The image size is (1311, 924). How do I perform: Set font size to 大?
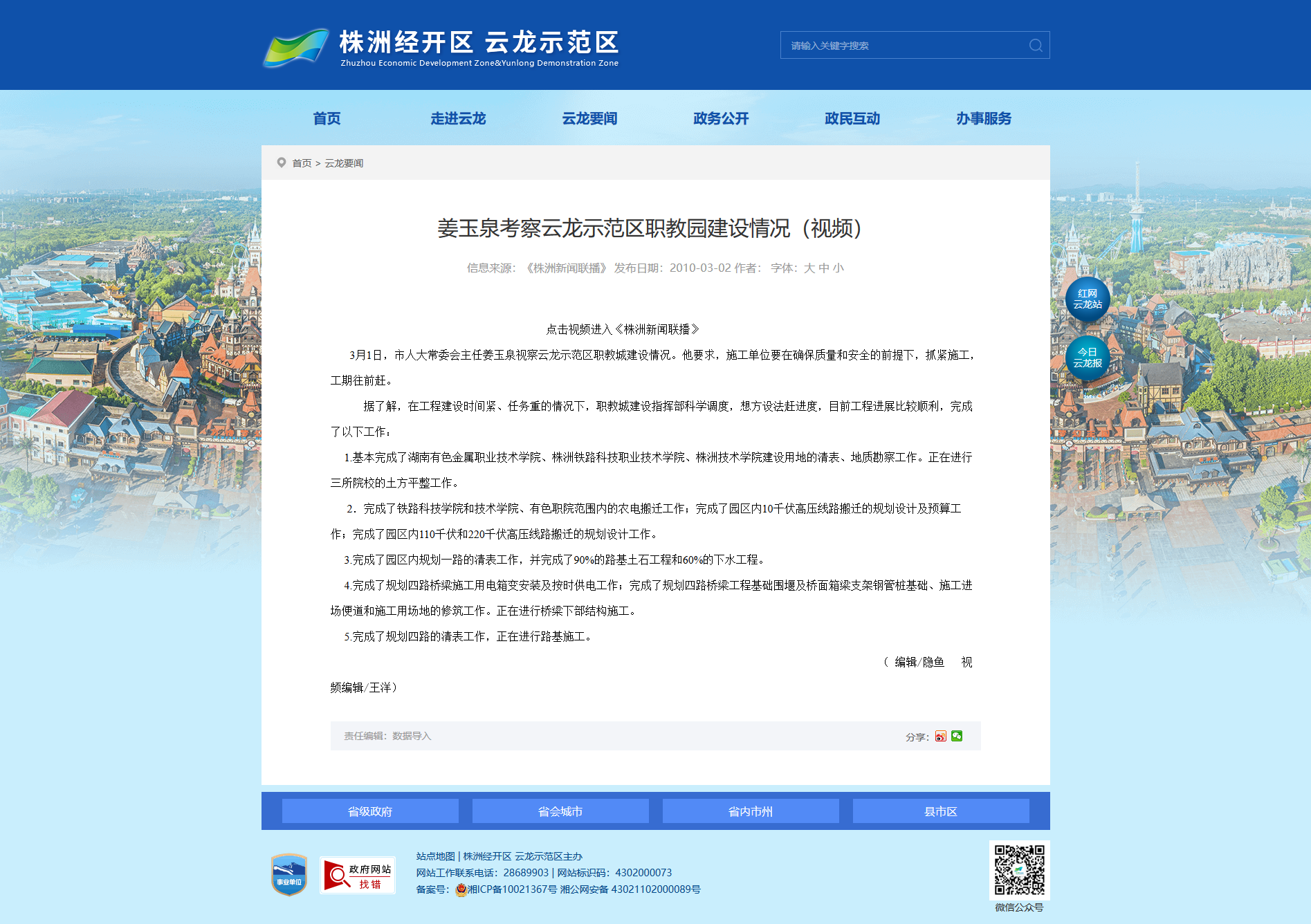(809, 268)
